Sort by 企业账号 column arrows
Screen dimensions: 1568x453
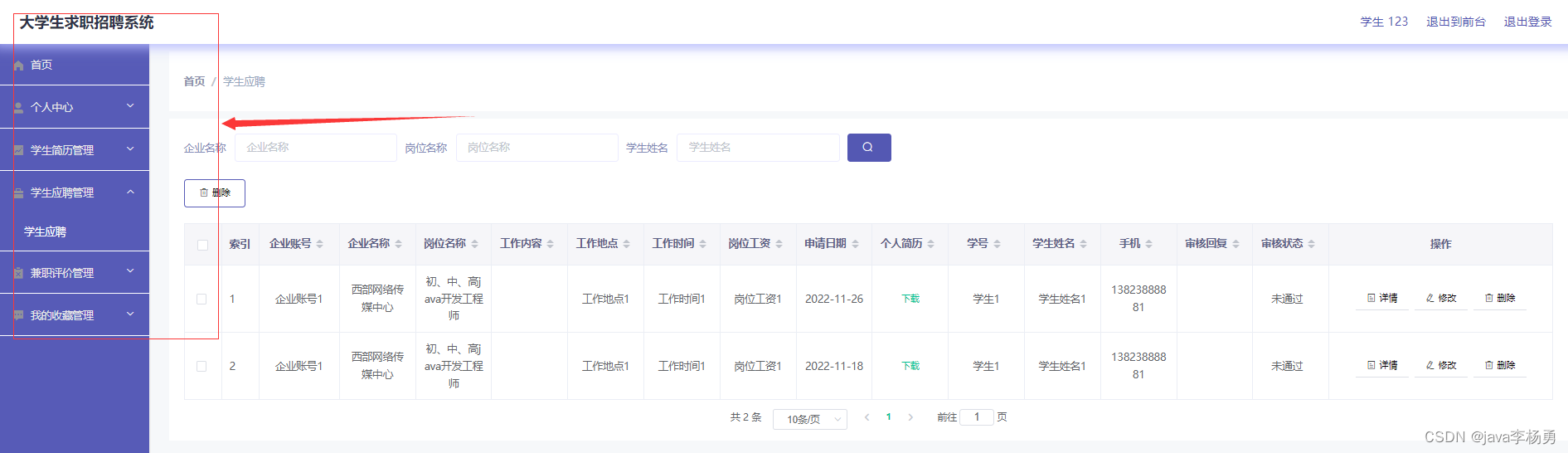(x=319, y=244)
